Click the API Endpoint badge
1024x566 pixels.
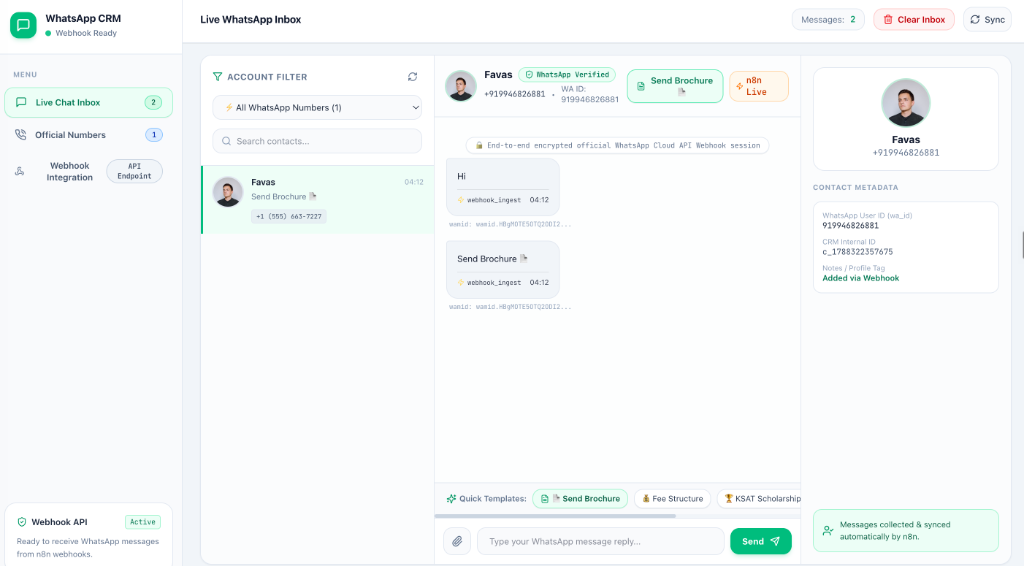[135, 171]
